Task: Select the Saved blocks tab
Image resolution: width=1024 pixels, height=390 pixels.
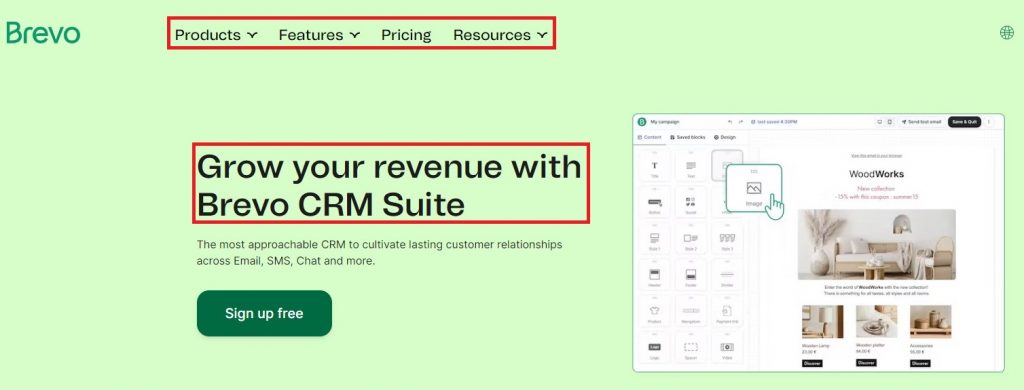Action: point(688,137)
